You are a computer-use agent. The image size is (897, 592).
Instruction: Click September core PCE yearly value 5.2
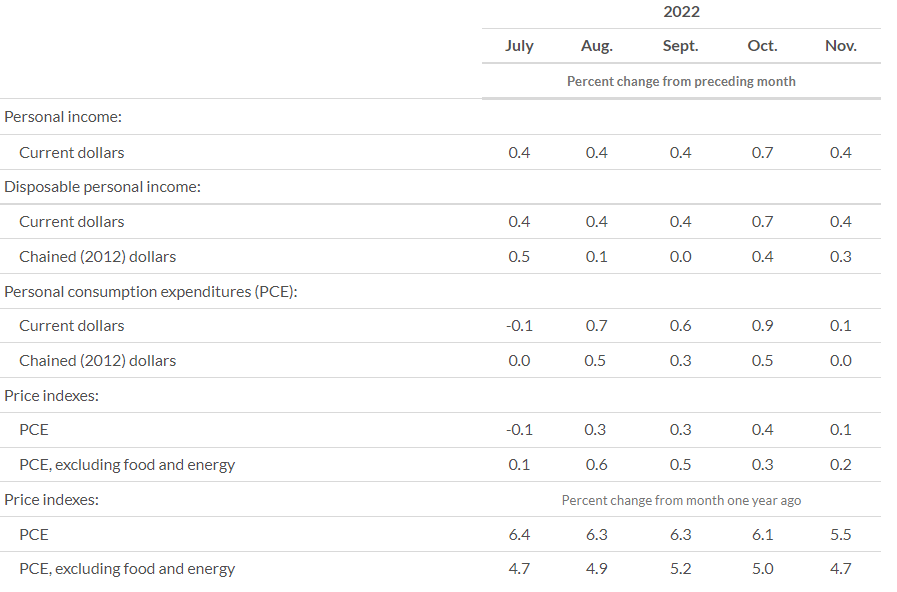click(680, 569)
